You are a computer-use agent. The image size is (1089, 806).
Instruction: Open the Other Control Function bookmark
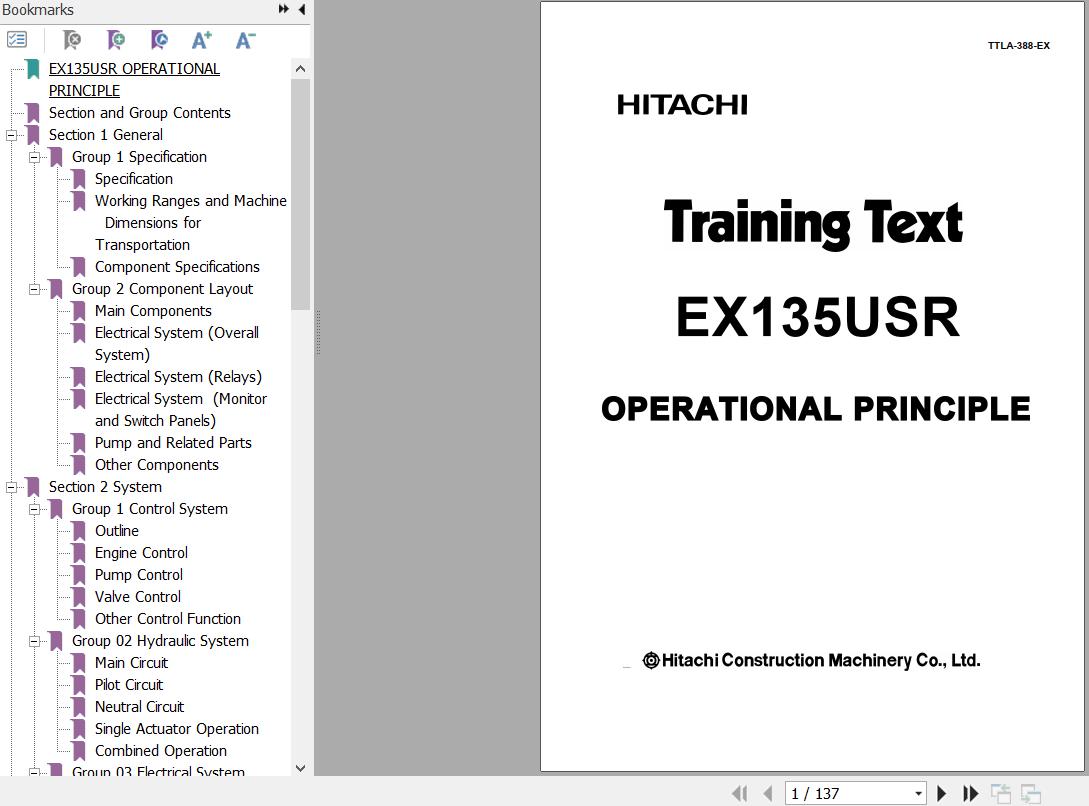pos(168,619)
